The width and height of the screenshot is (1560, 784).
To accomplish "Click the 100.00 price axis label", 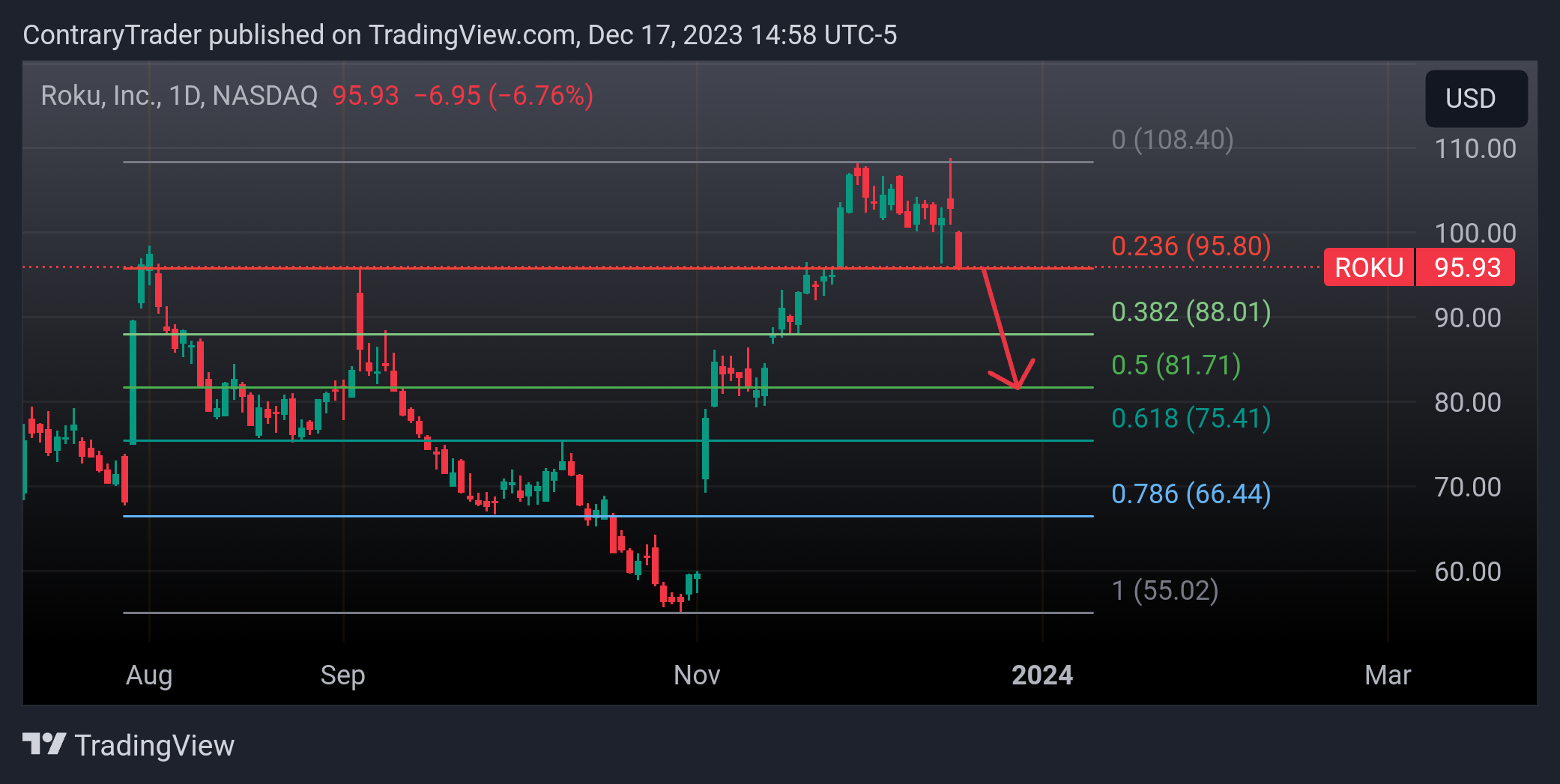I will pos(1475,233).
